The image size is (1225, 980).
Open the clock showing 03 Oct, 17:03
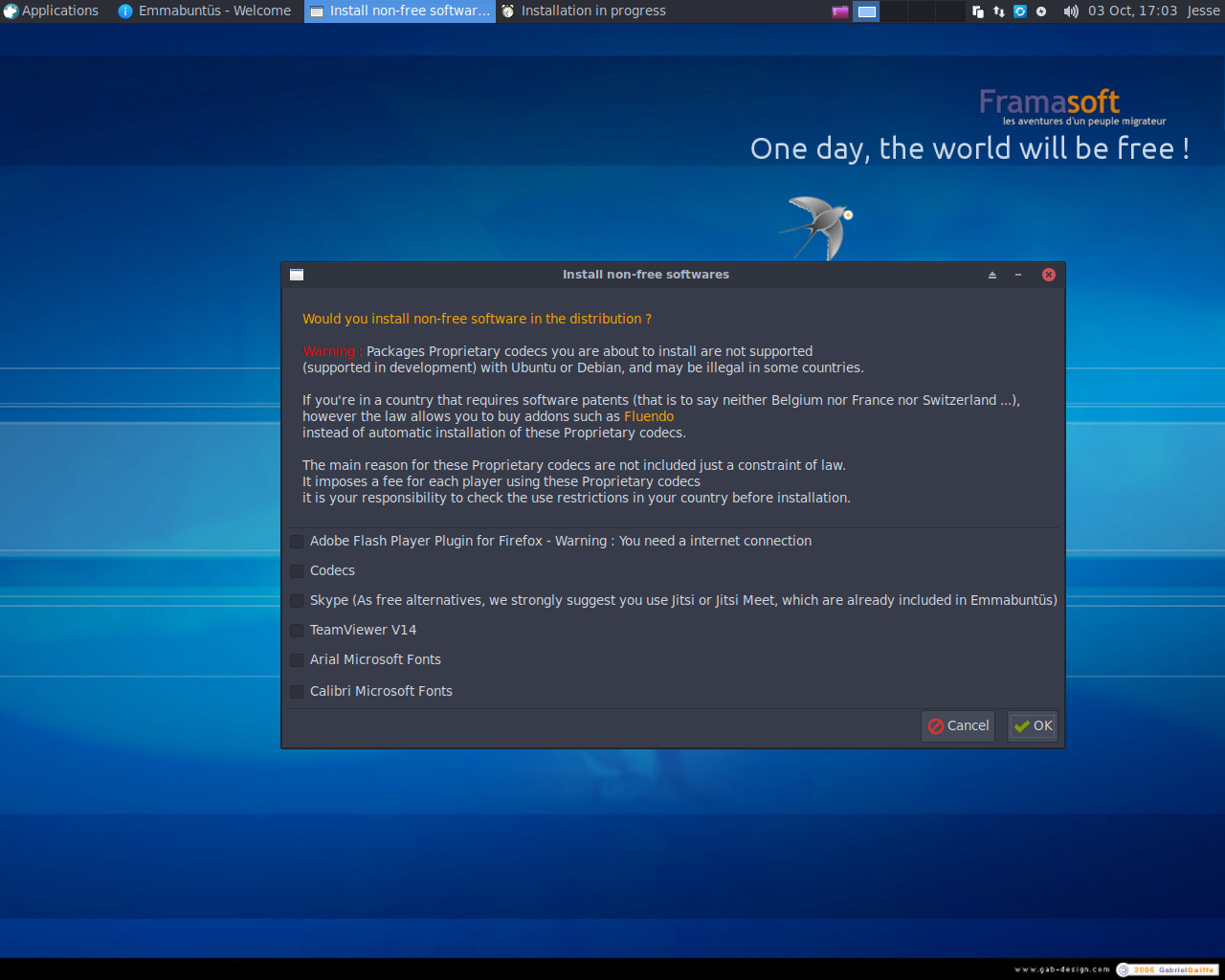pyautogui.click(x=1132, y=11)
